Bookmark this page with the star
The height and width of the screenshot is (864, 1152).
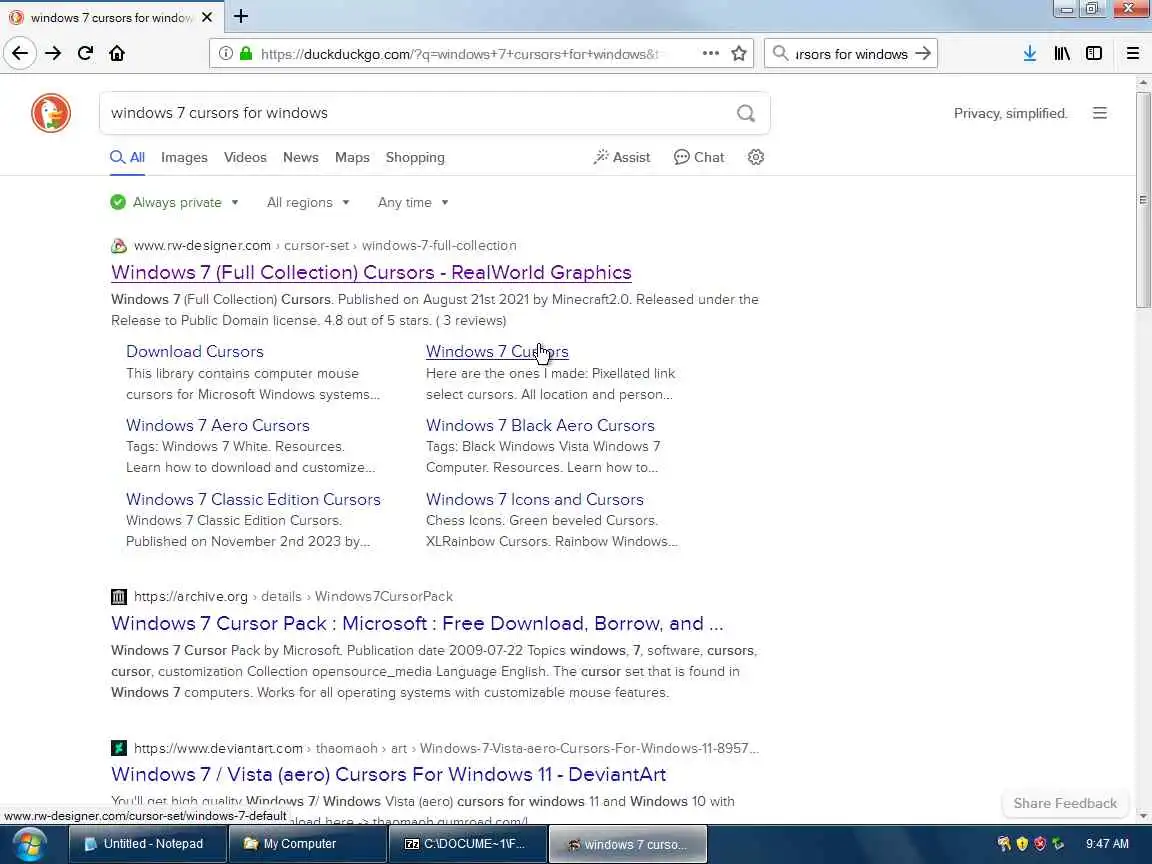pyautogui.click(x=738, y=53)
